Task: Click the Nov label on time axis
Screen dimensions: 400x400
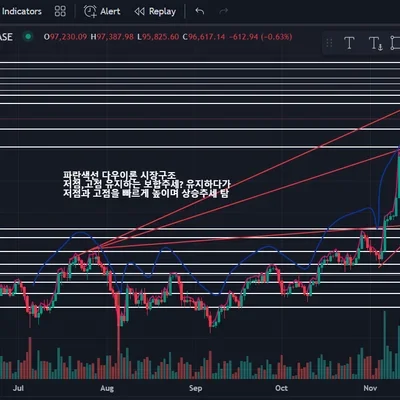Action: [x=370, y=388]
